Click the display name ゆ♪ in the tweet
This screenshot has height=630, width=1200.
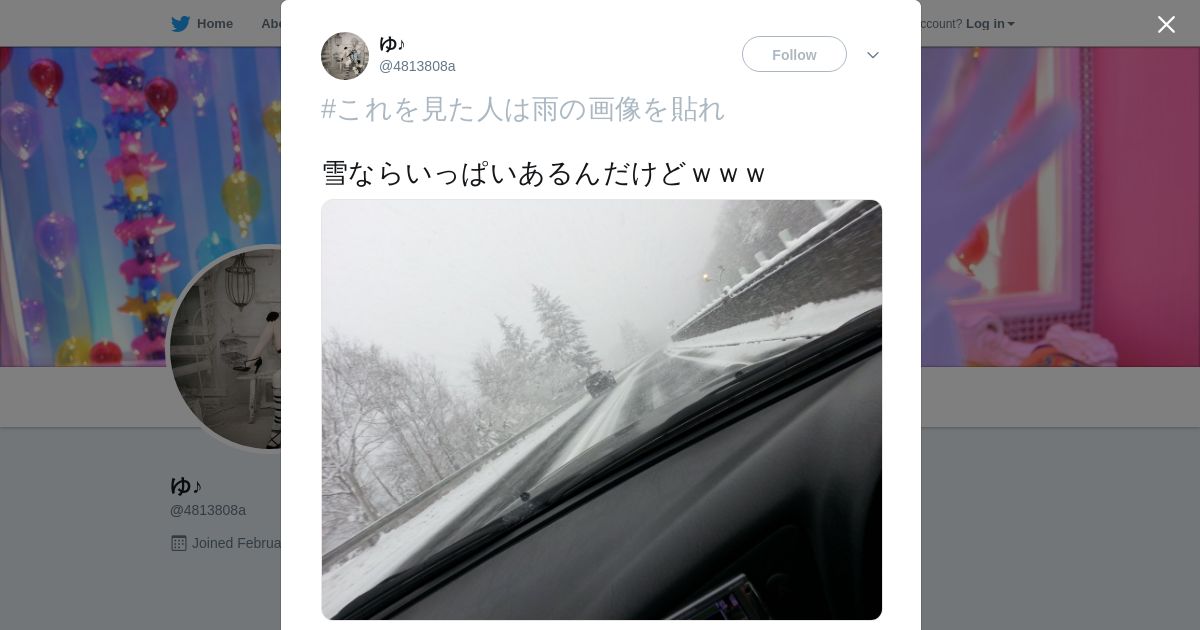point(392,43)
